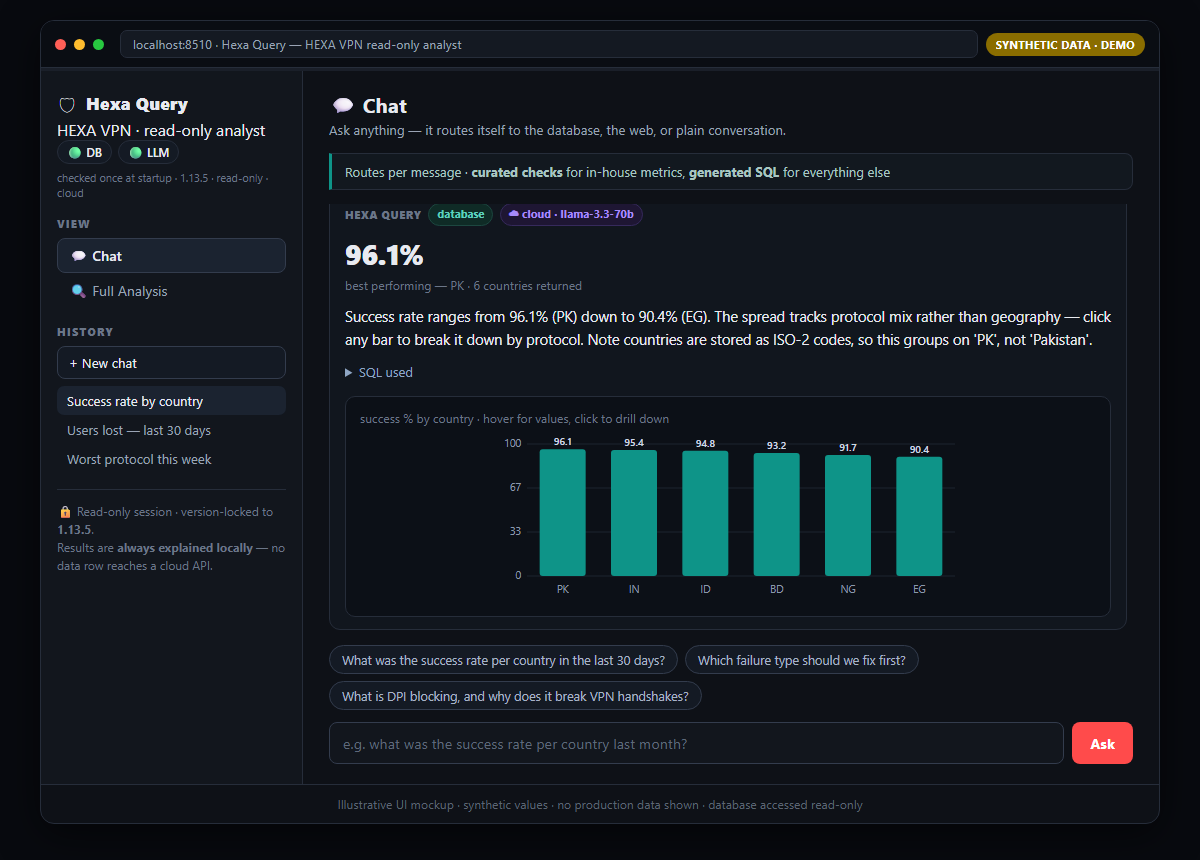
Task: Click the 95.4 value label above IN bar
Action: pos(634,442)
